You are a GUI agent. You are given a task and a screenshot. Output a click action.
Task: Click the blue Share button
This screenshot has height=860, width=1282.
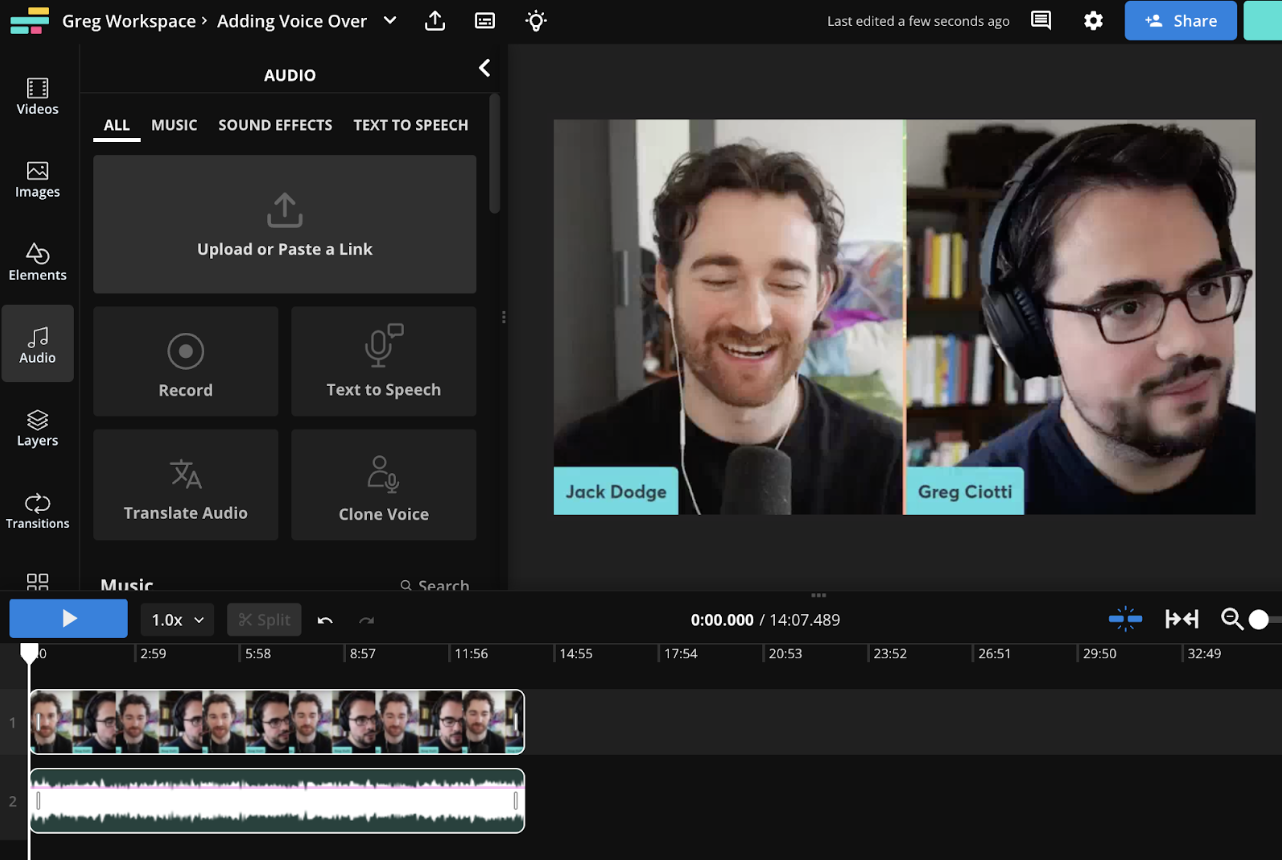pyautogui.click(x=1181, y=20)
